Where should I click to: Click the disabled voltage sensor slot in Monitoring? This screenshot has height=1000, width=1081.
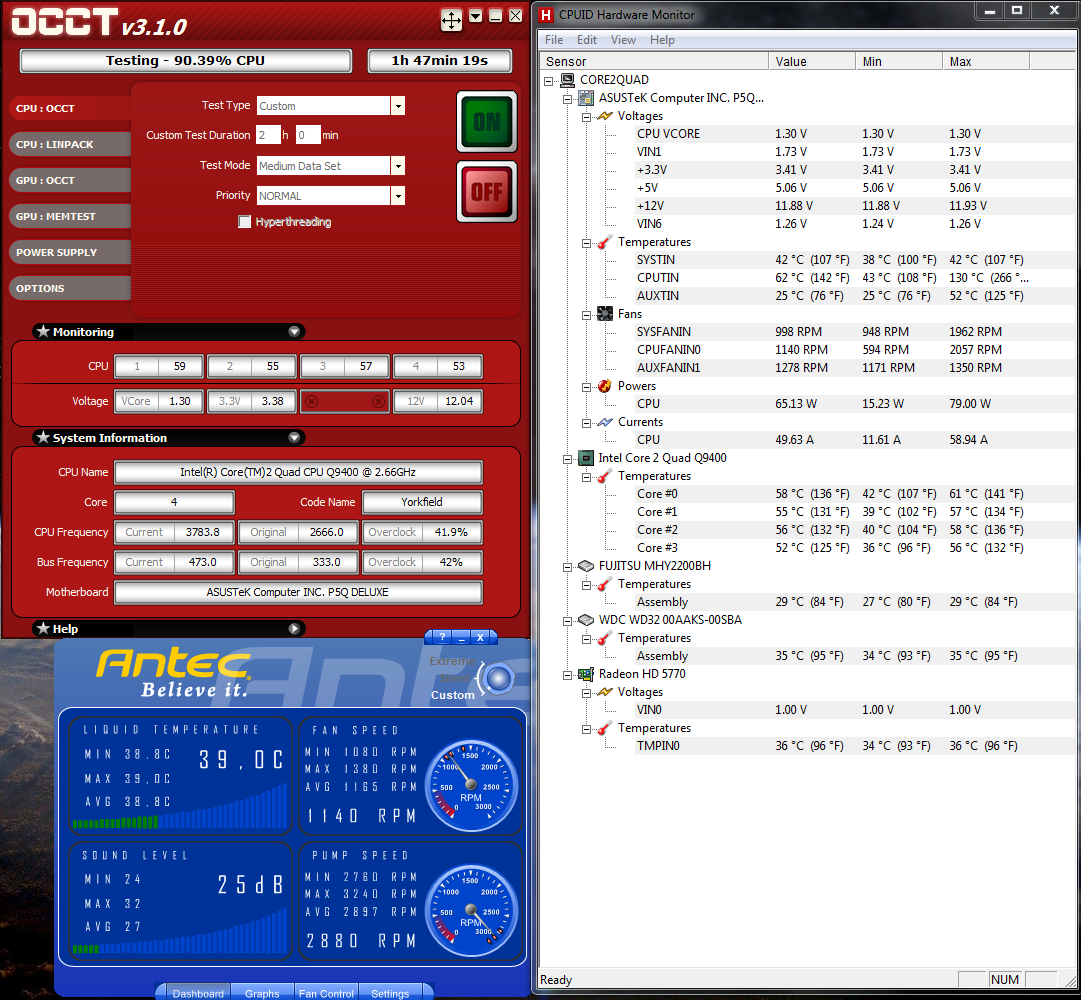tap(345, 401)
